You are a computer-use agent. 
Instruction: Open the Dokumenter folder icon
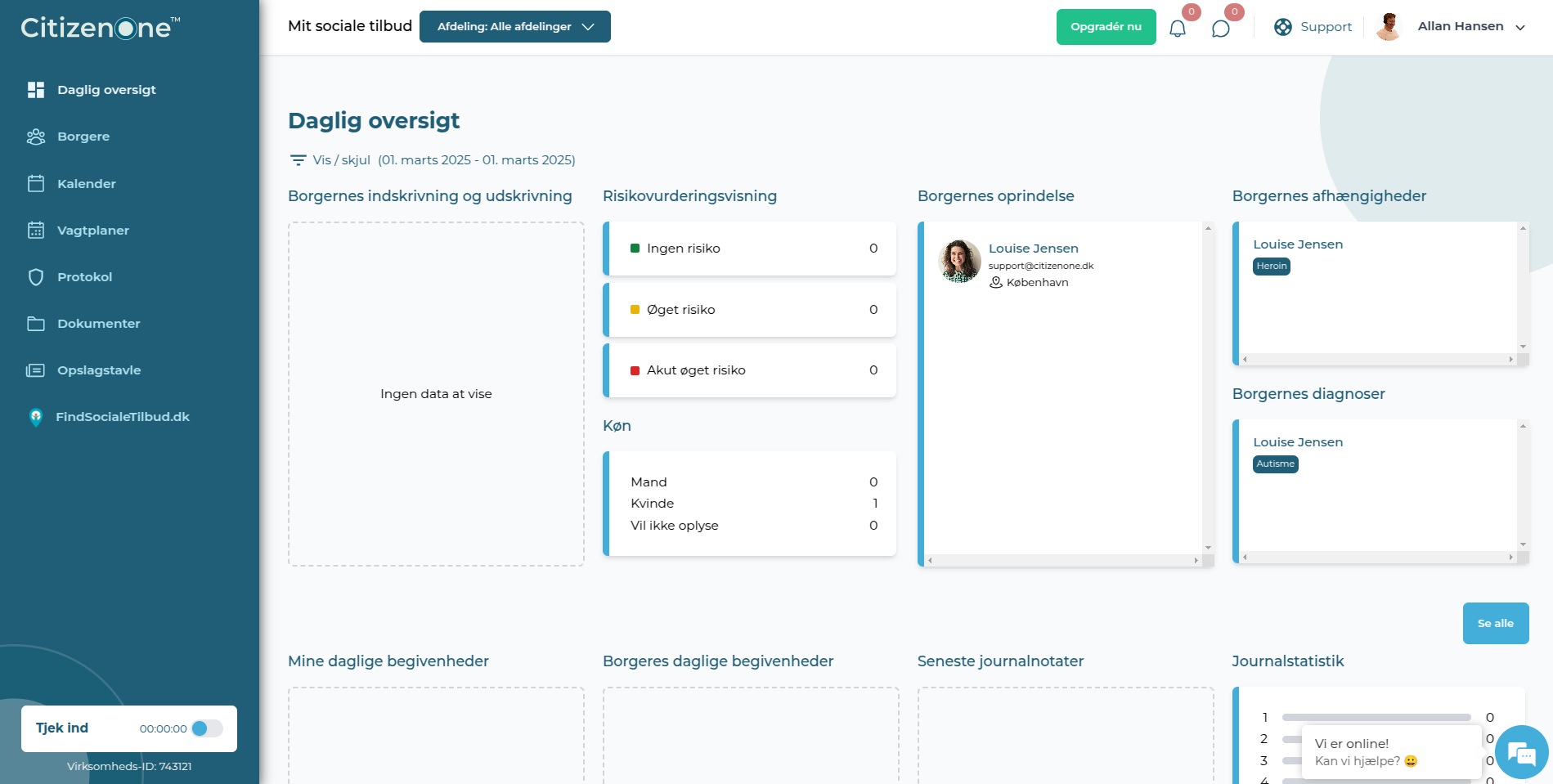click(36, 324)
